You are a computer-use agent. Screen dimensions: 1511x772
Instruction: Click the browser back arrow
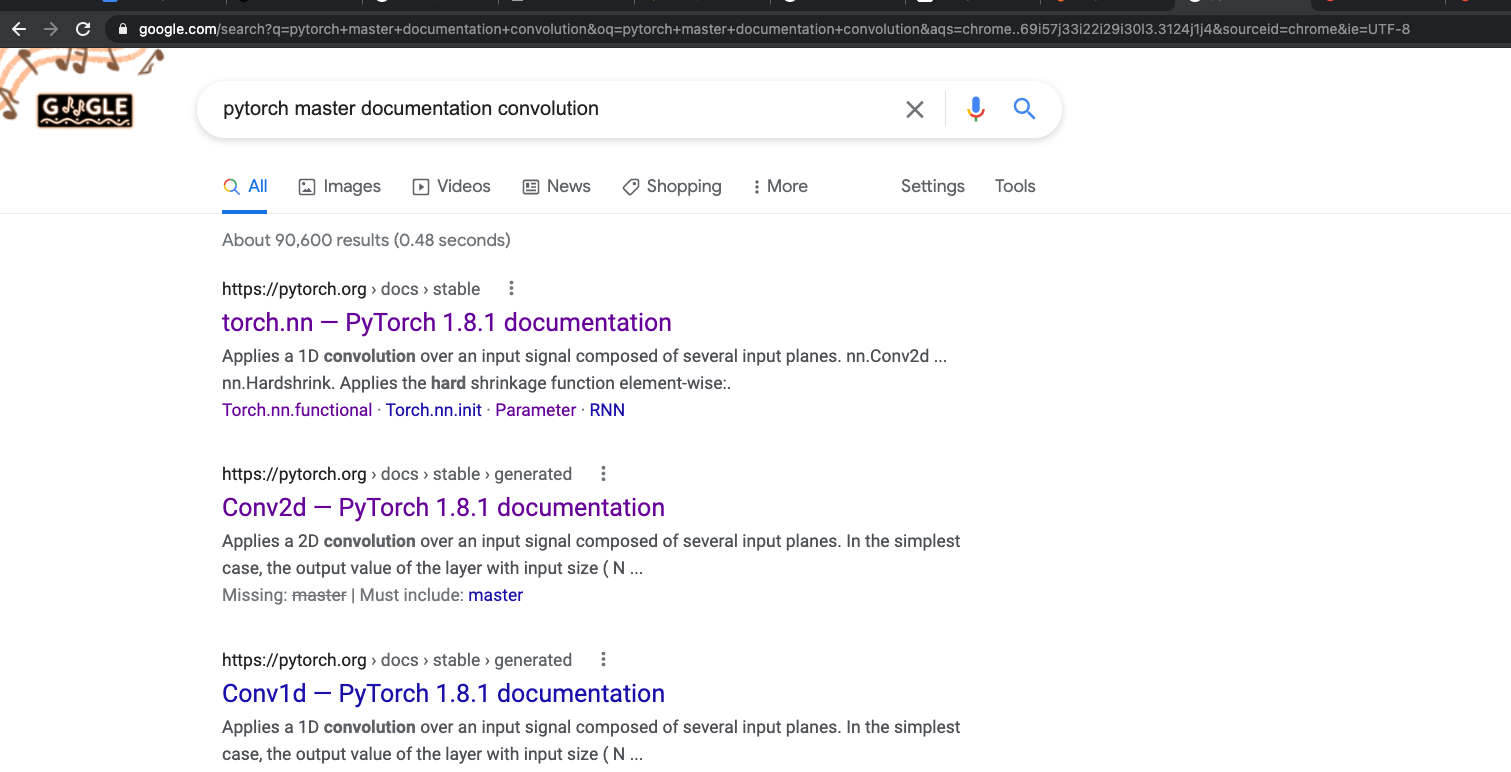coord(18,29)
